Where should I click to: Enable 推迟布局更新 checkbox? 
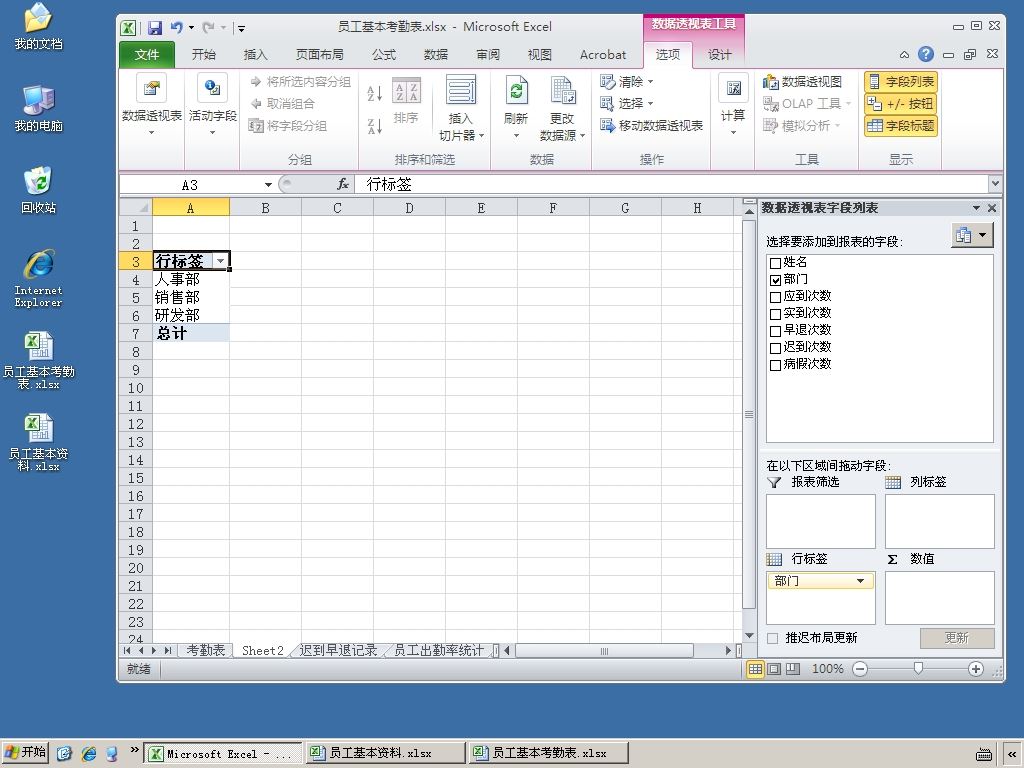coord(773,638)
